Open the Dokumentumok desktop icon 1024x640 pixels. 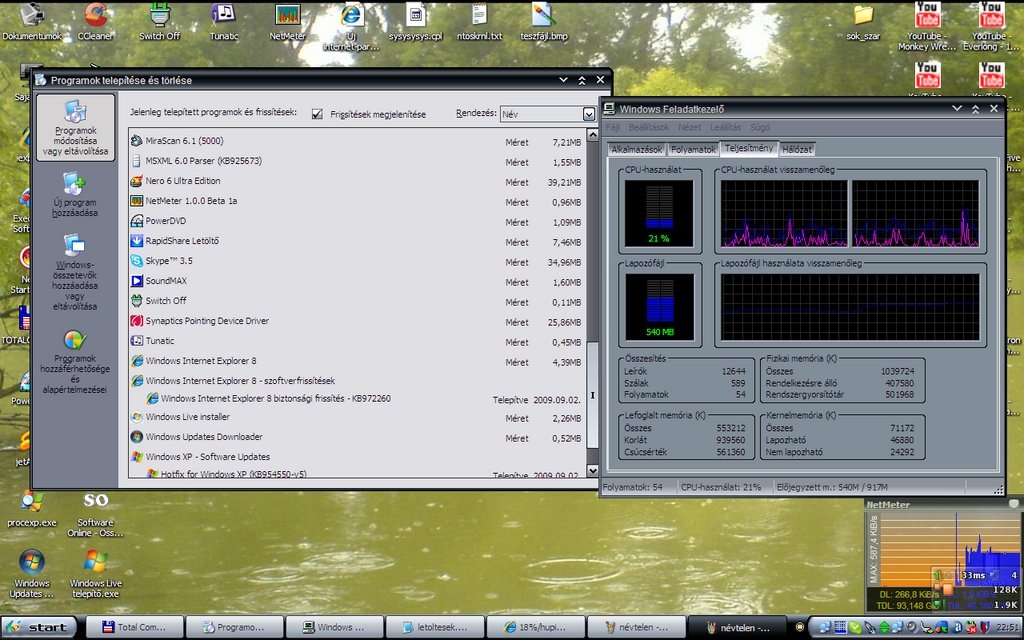[31, 22]
